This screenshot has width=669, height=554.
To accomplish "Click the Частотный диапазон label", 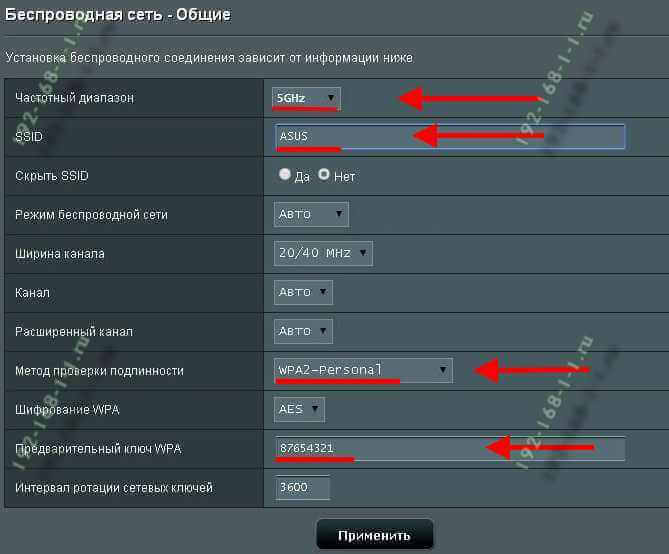I will [x=75, y=98].
